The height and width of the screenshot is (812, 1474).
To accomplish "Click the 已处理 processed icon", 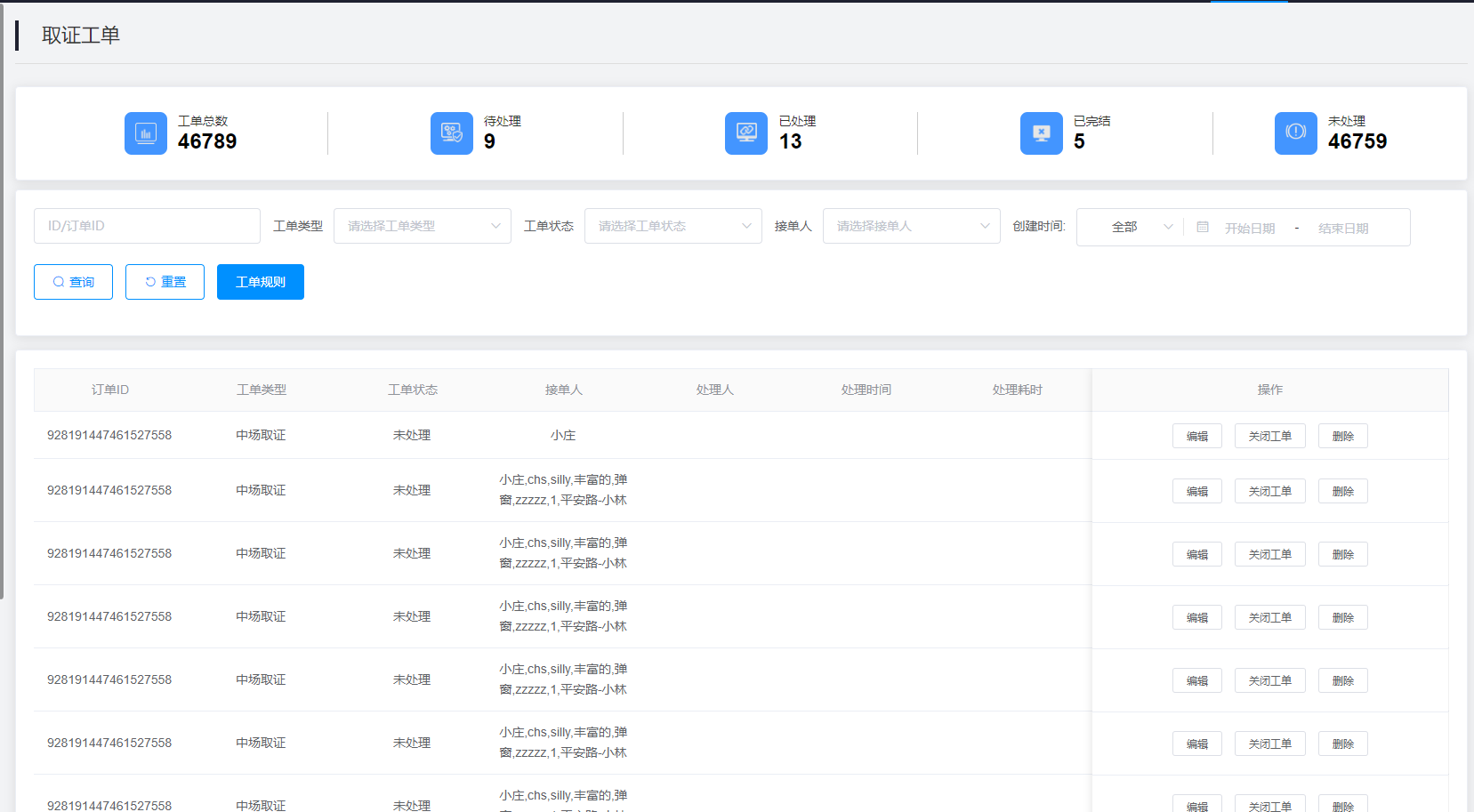I will tap(745, 133).
